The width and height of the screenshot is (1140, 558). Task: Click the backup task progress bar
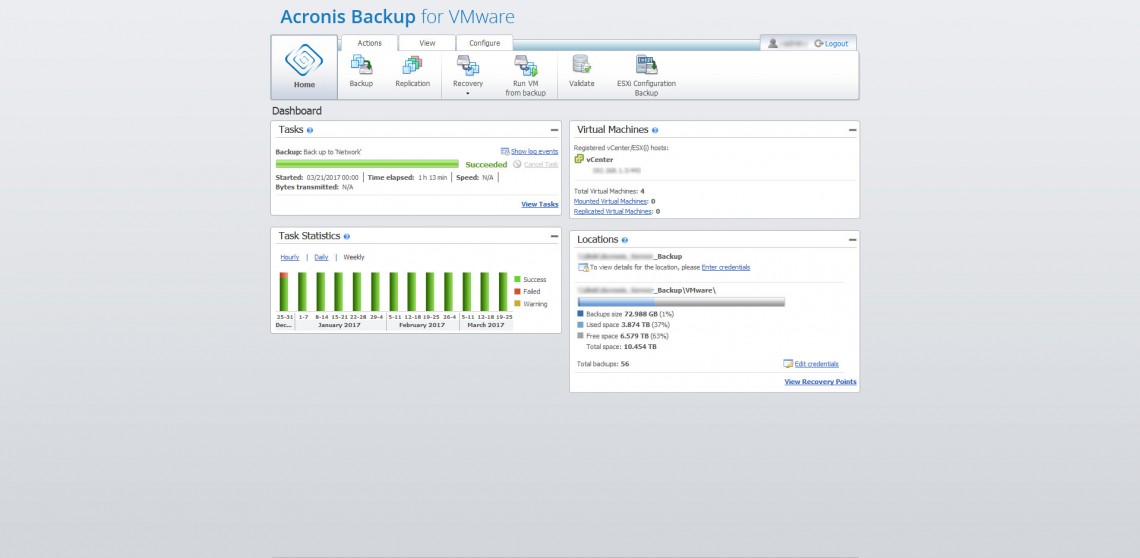pos(367,164)
